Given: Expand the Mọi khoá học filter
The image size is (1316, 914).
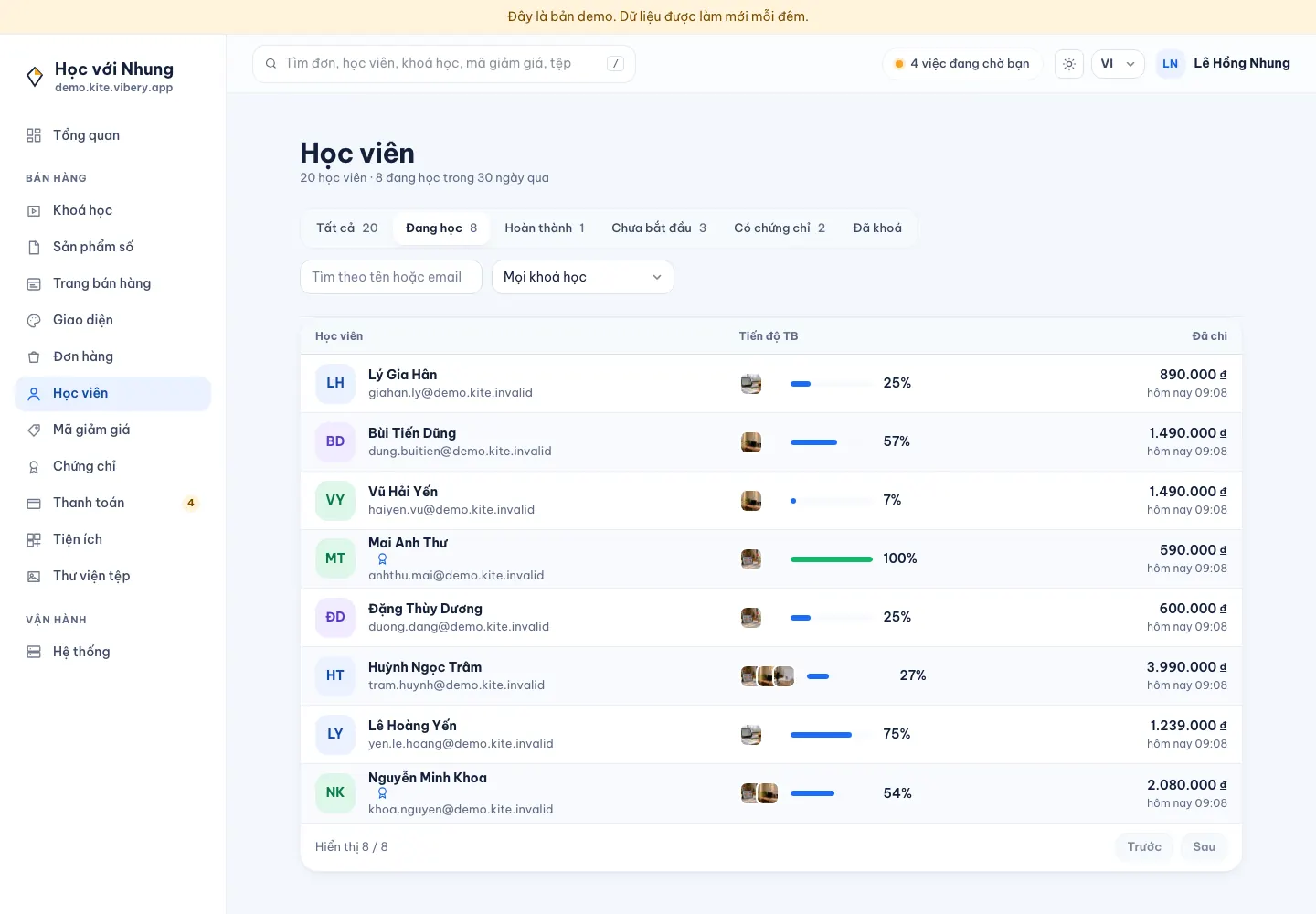Looking at the screenshot, I should [x=582, y=277].
